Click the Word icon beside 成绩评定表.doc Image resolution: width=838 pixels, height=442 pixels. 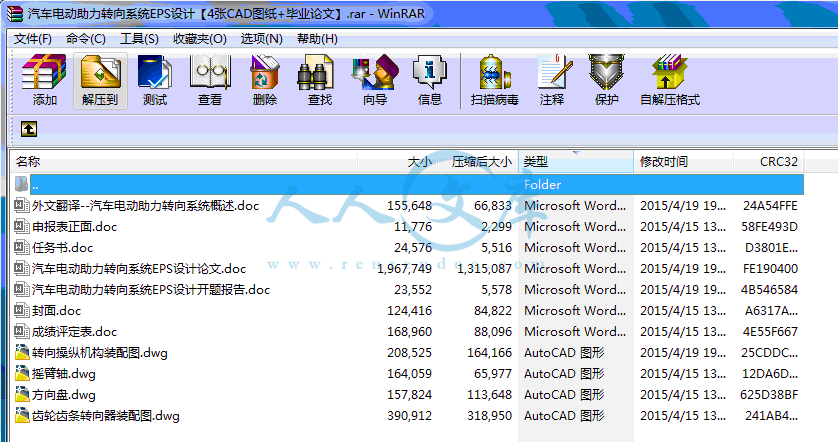coord(21,331)
